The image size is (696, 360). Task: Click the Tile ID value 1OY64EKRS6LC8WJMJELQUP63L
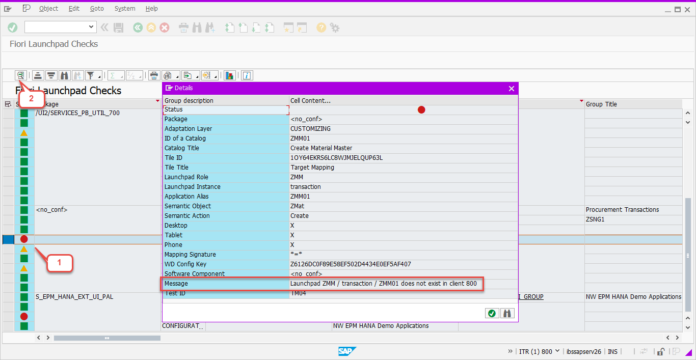point(336,158)
